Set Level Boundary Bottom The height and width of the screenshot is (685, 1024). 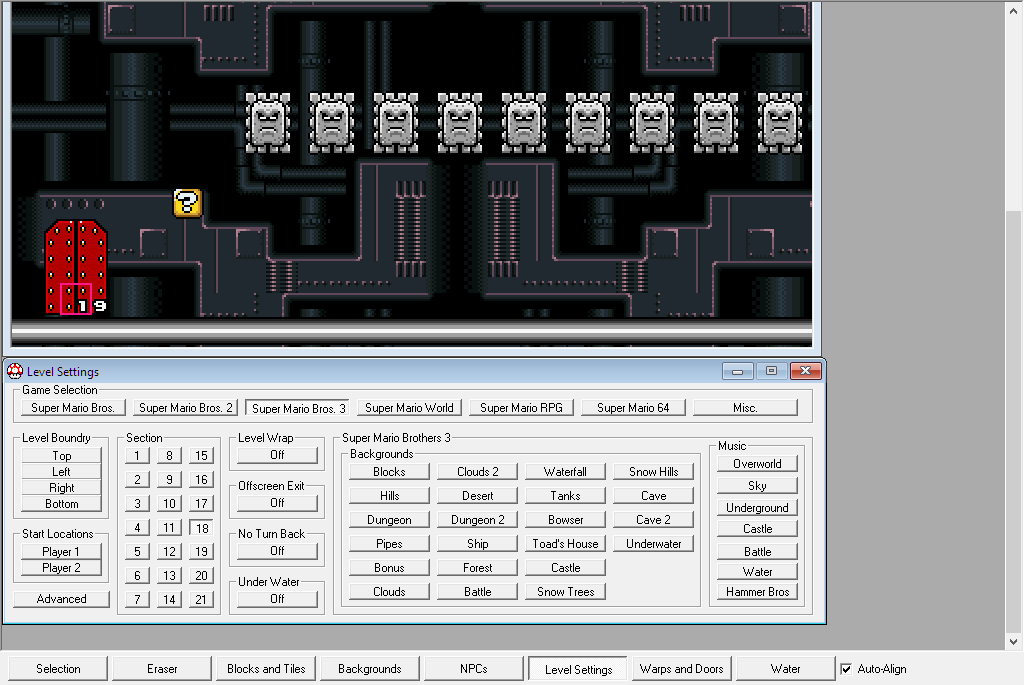tap(61, 504)
